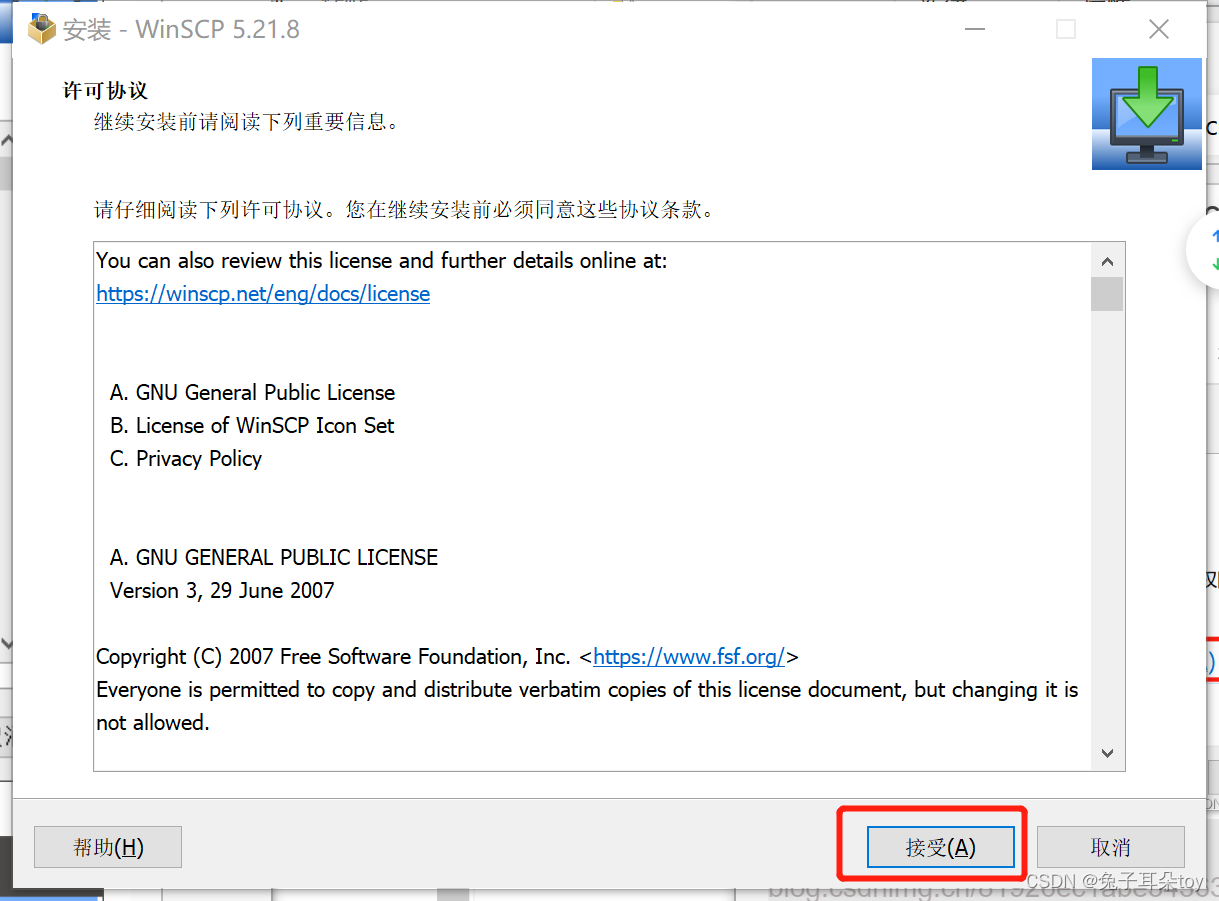Click the 'Copyright (C) 2007 Free Software Foundation' text
1219x901 pixels.
point(333,657)
